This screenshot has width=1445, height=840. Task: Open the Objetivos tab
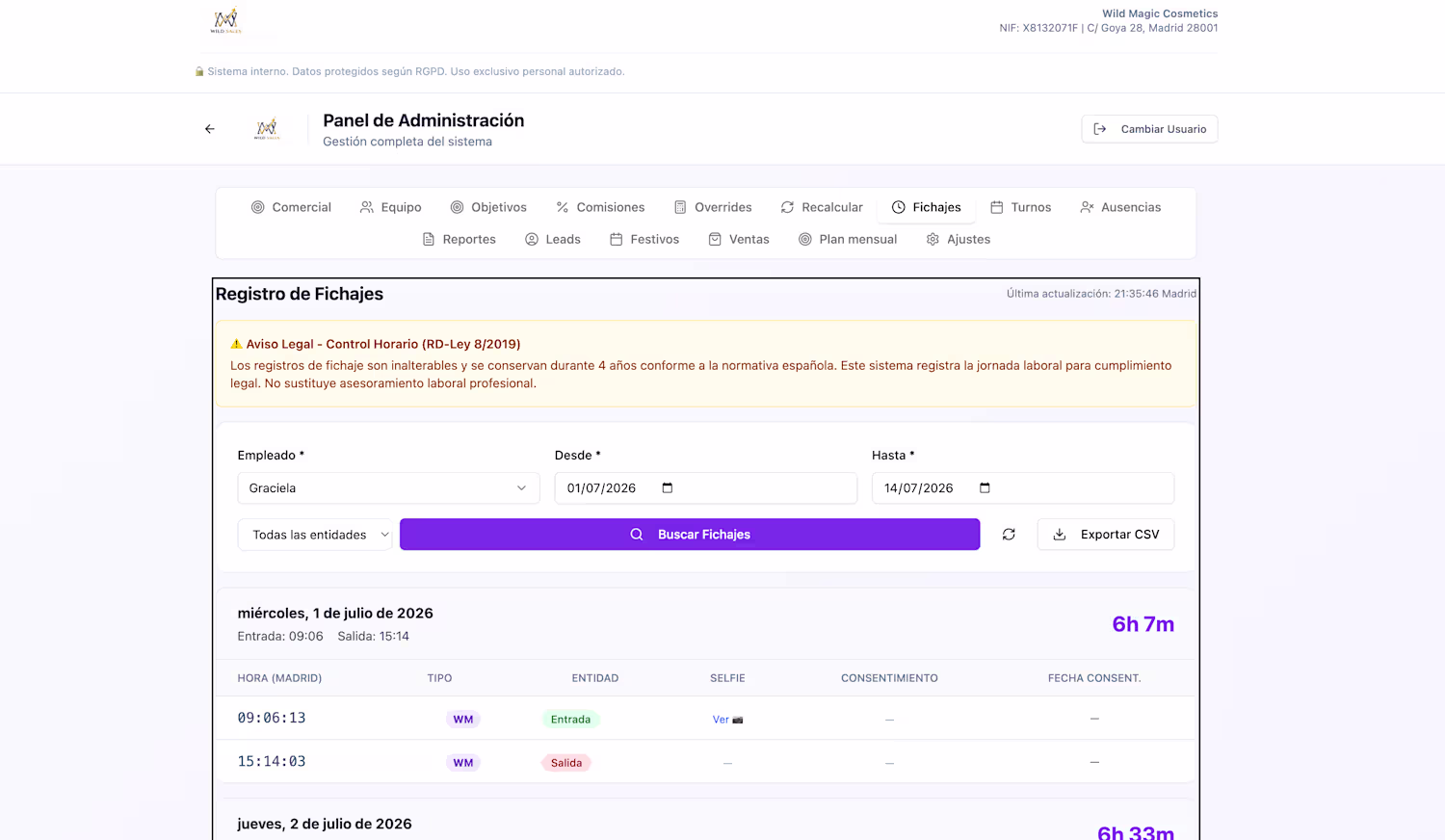coord(488,207)
